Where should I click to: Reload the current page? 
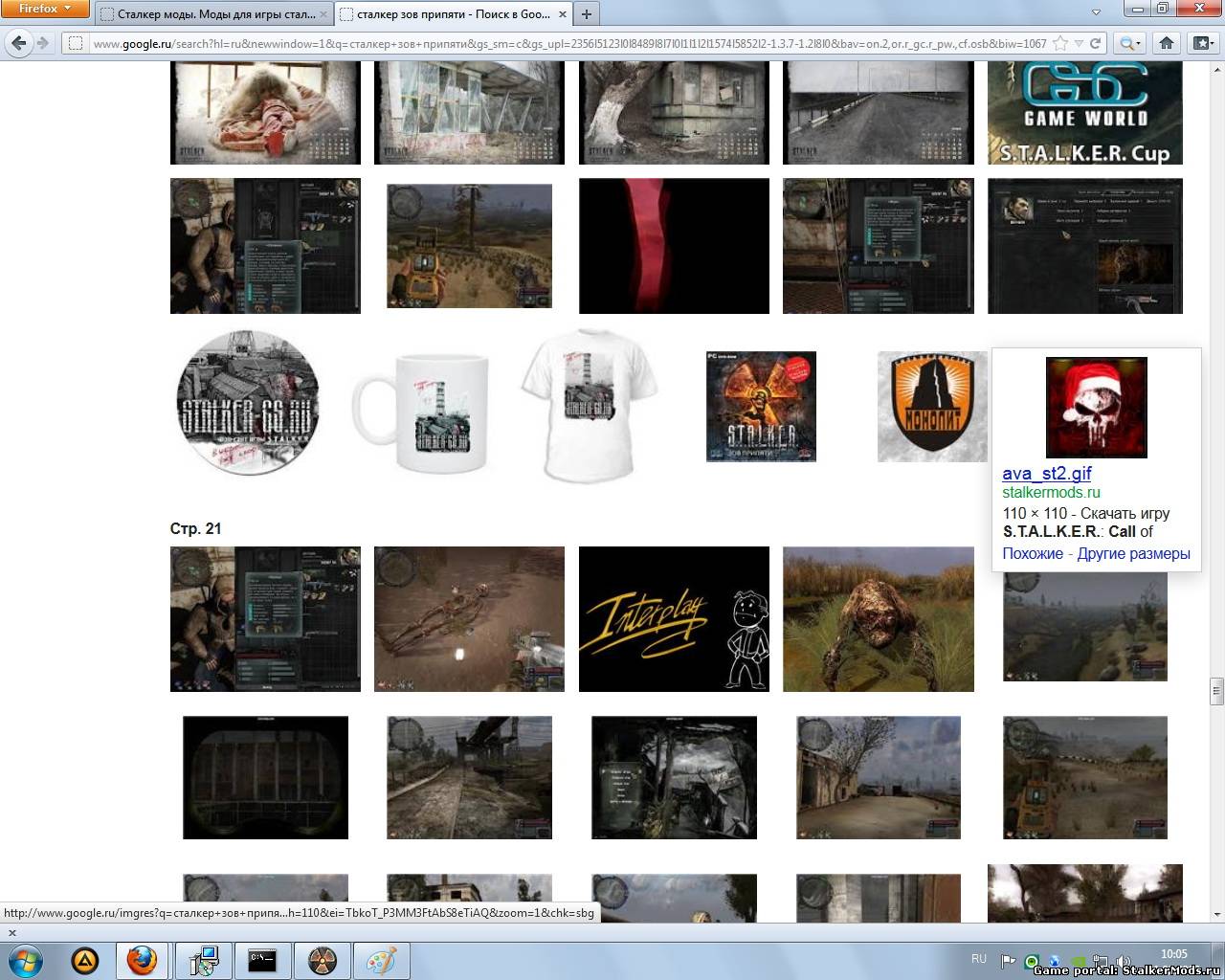point(1095,43)
